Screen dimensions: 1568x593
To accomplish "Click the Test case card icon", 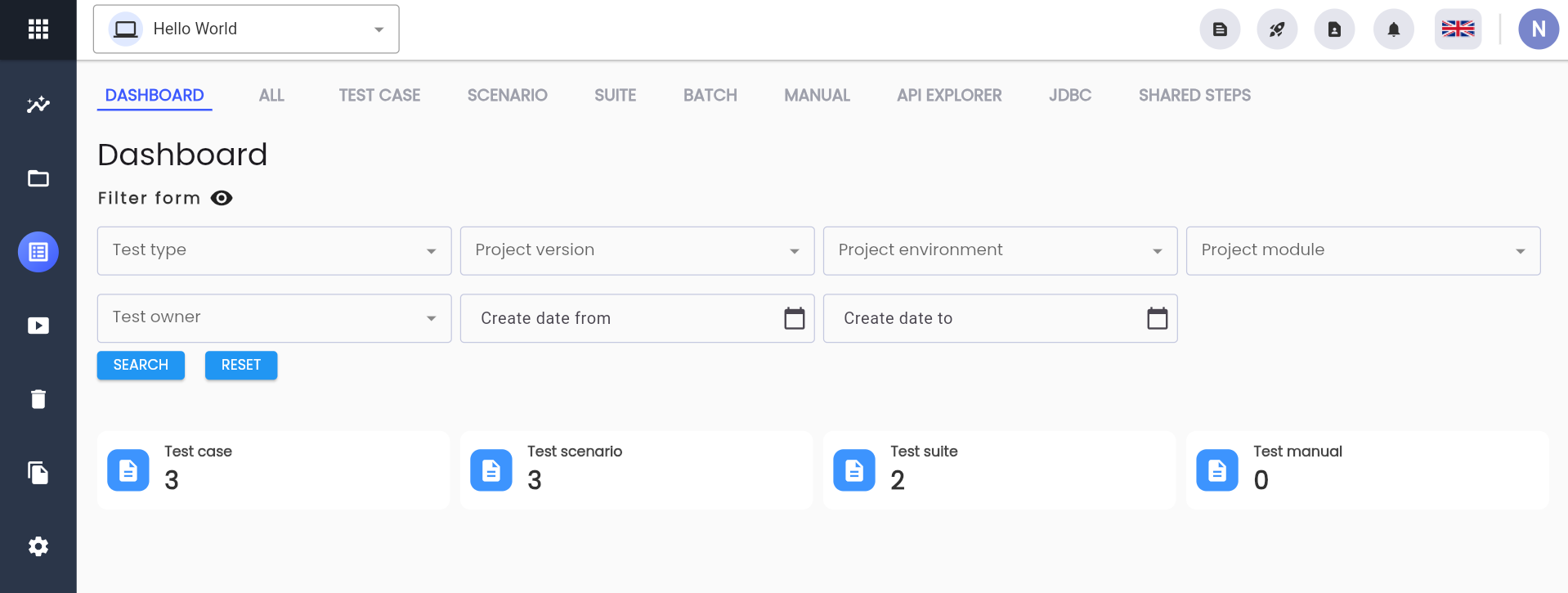I will tap(128, 470).
